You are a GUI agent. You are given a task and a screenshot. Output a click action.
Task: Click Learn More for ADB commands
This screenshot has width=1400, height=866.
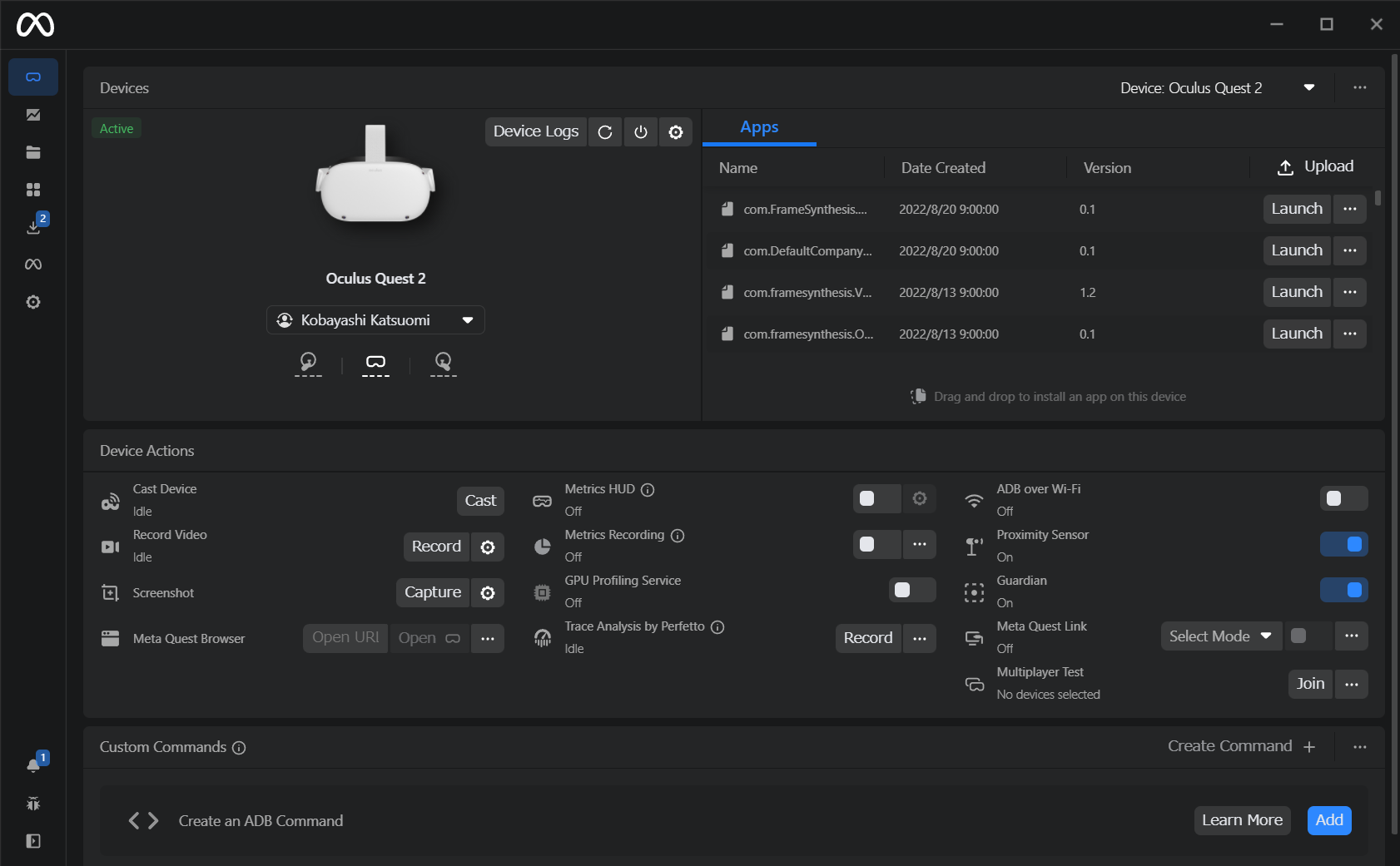[1242, 820]
